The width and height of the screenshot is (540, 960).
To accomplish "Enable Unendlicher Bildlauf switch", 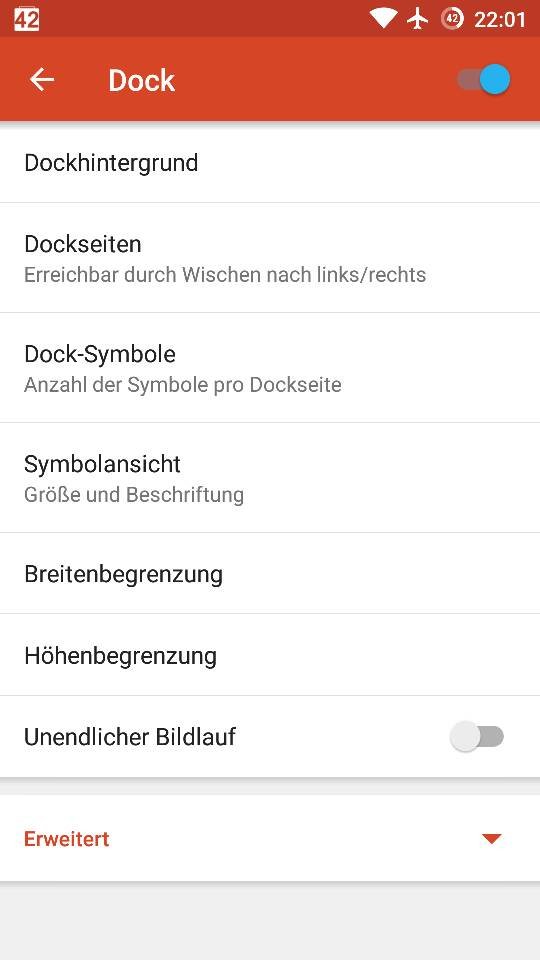I will click(x=477, y=737).
